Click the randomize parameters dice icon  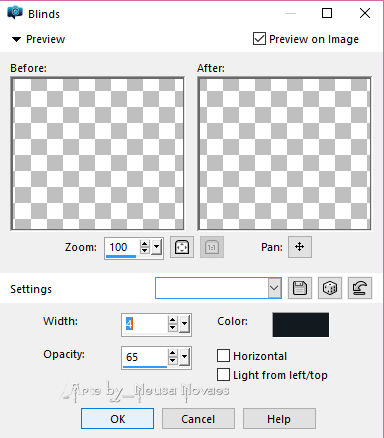click(330, 288)
